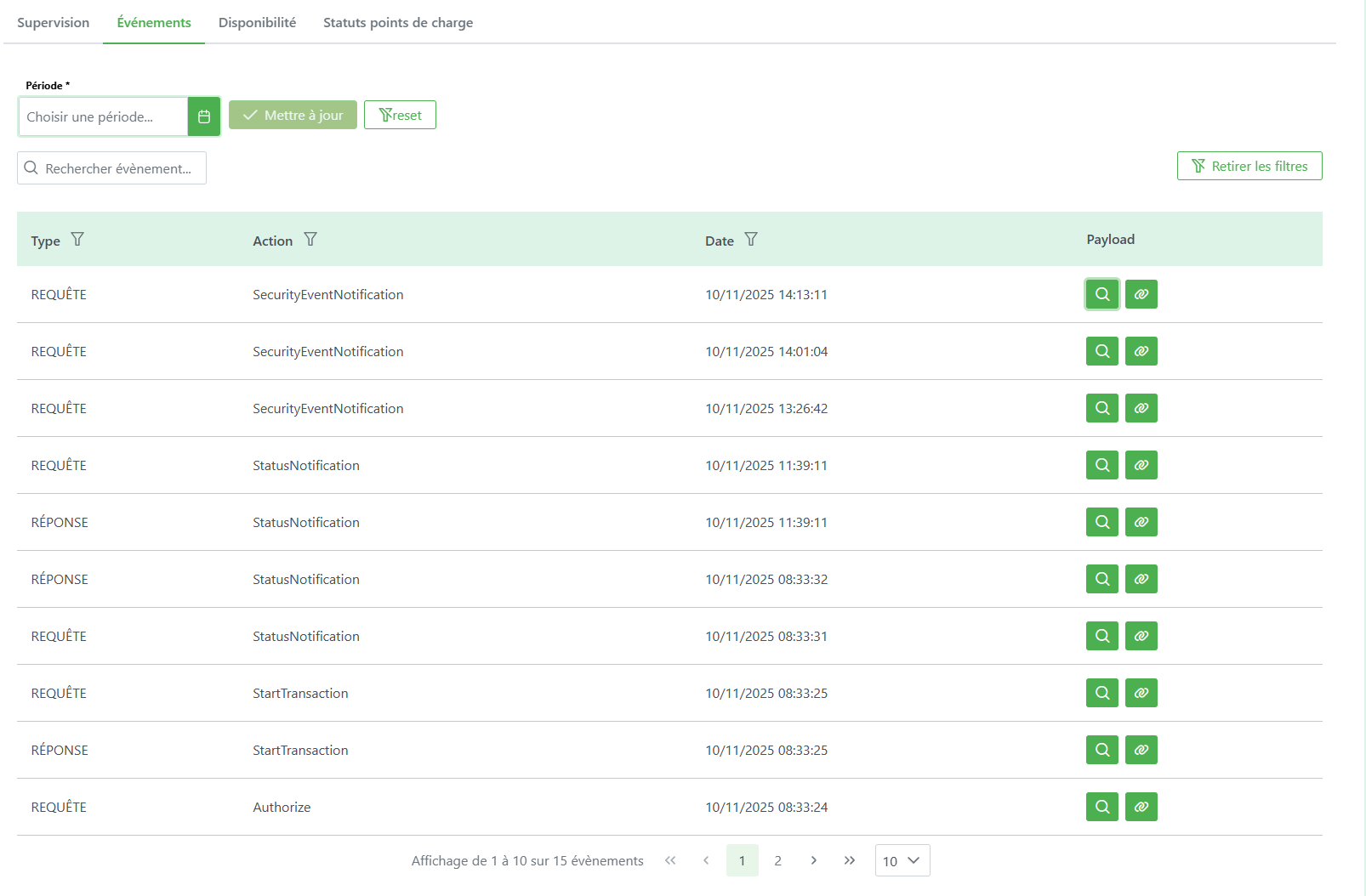This screenshot has height=896, width=1366.
Task: Switch to the Supervision tab
Action: point(53,23)
